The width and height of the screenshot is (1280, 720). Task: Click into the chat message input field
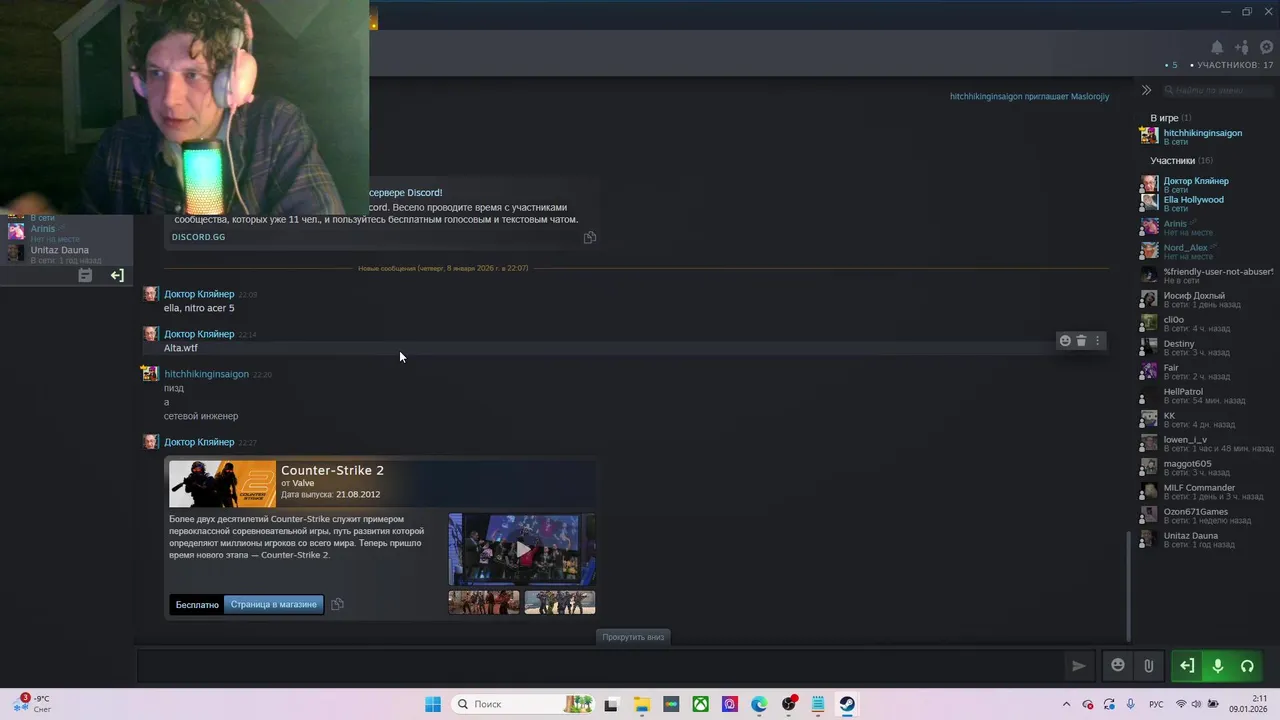[x=600, y=666]
